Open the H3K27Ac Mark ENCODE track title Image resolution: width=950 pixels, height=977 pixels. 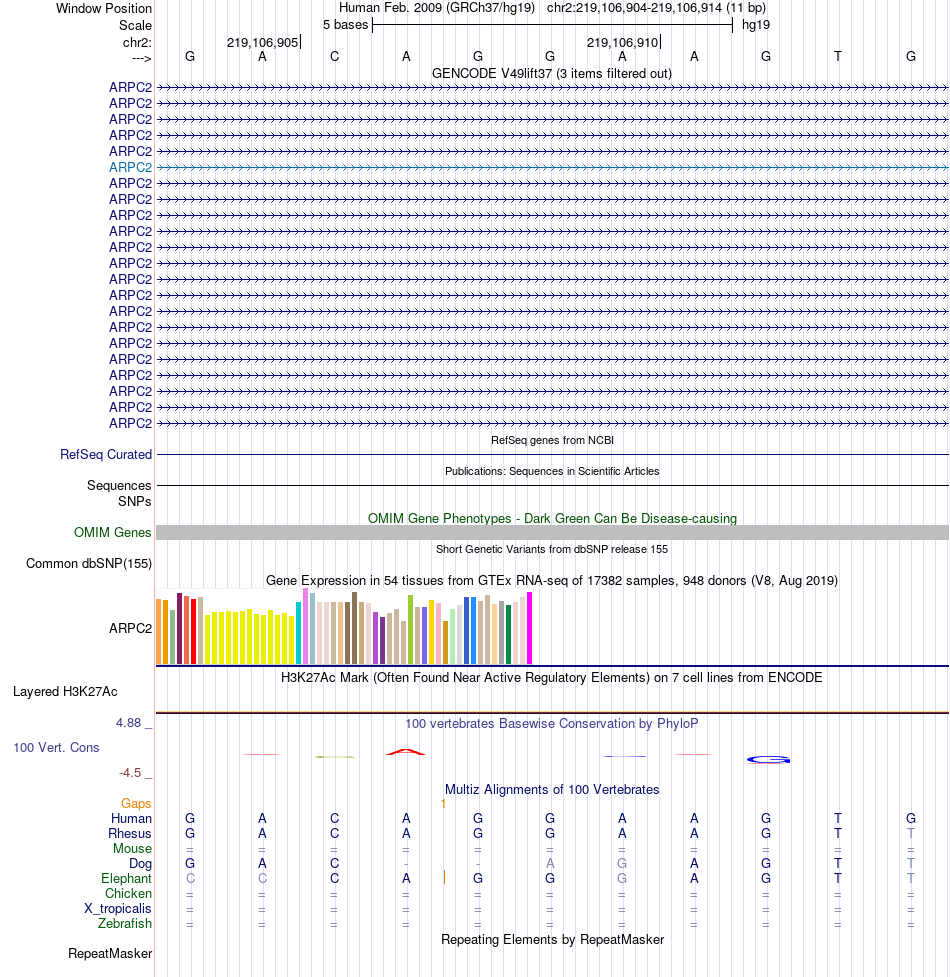552,678
